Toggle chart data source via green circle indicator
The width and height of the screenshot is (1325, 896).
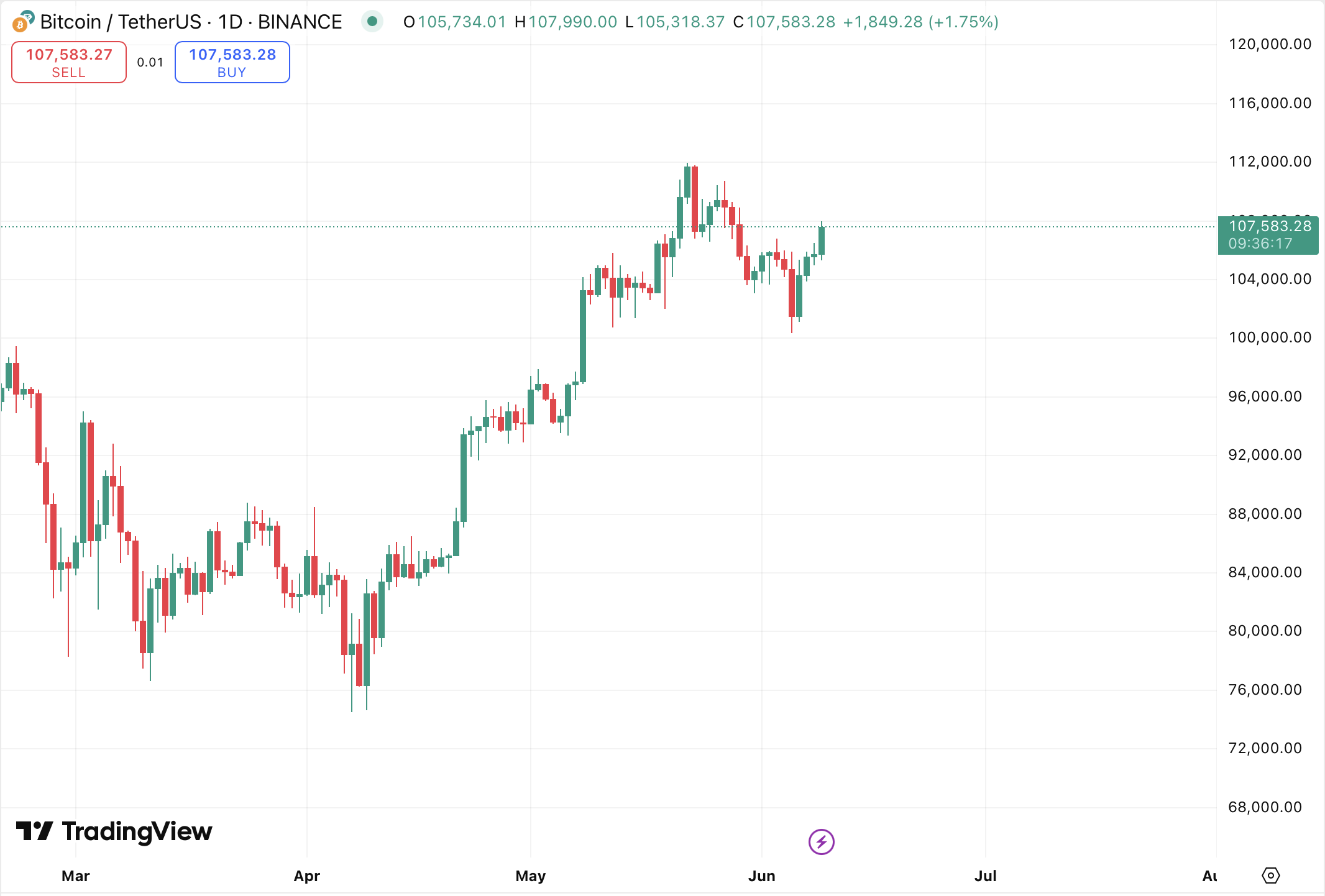pos(372,21)
